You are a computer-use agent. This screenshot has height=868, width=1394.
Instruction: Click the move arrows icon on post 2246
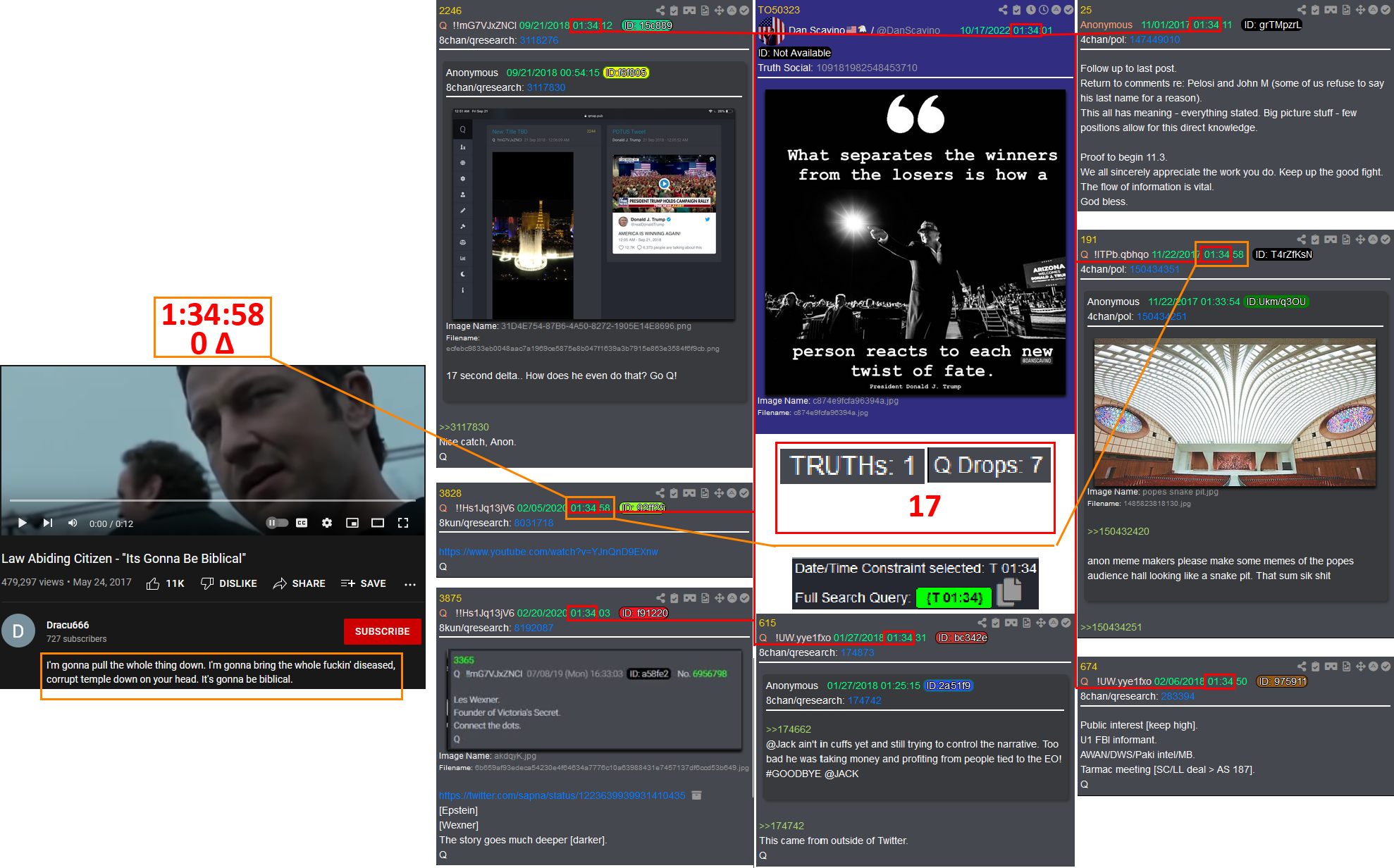coord(720,11)
